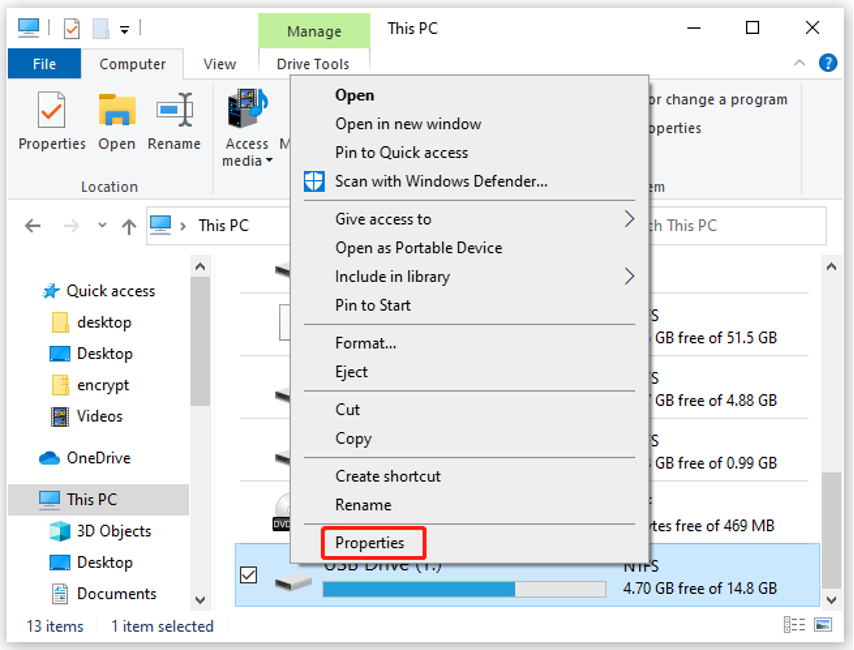The height and width of the screenshot is (650, 854).
Task: Open 3D Objects folder in sidebar
Action: click(113, 531)
